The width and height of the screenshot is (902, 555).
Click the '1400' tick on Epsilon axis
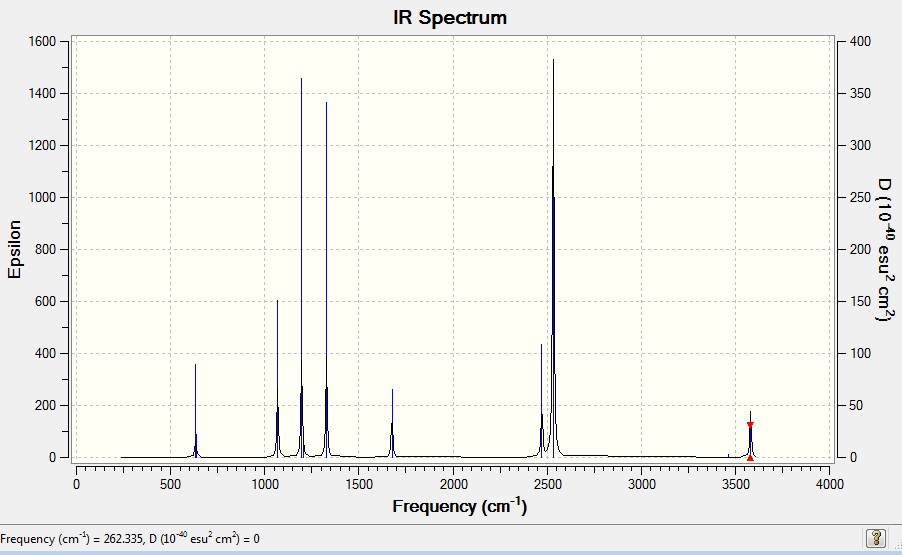42,93
